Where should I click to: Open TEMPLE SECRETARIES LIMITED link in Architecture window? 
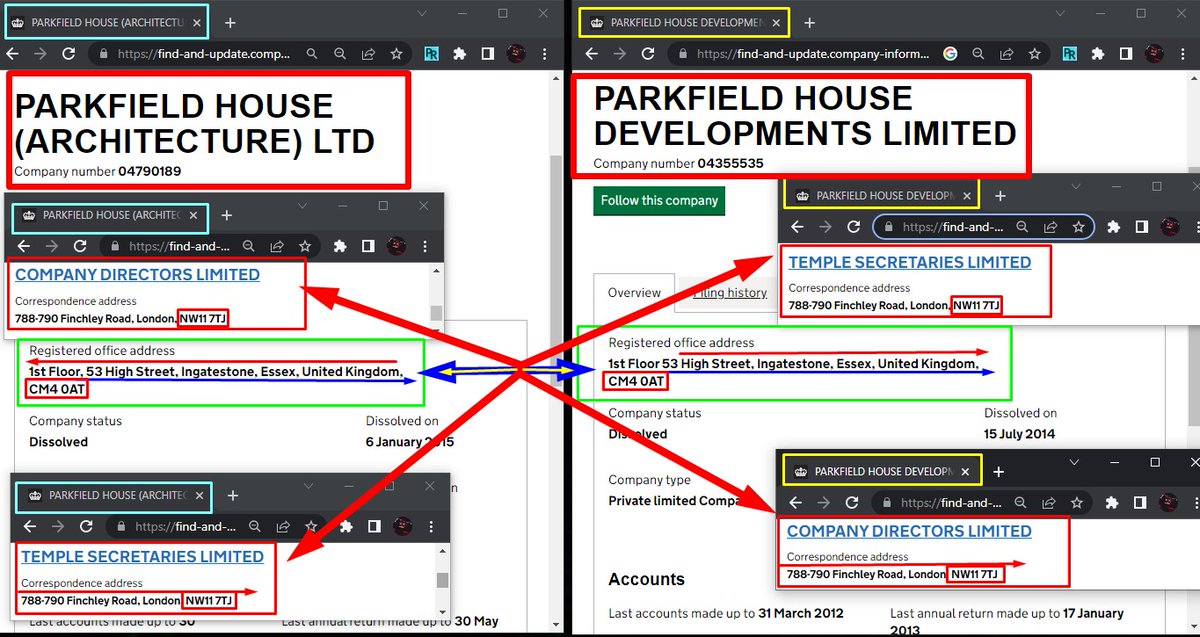[142, 557]
